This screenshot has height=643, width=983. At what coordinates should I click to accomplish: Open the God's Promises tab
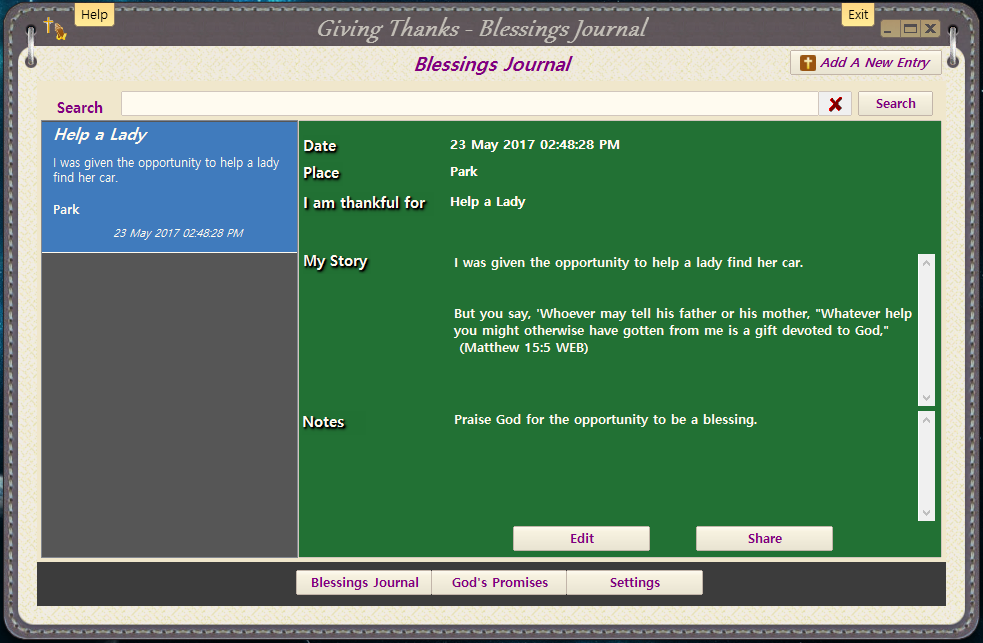(499, 583)
